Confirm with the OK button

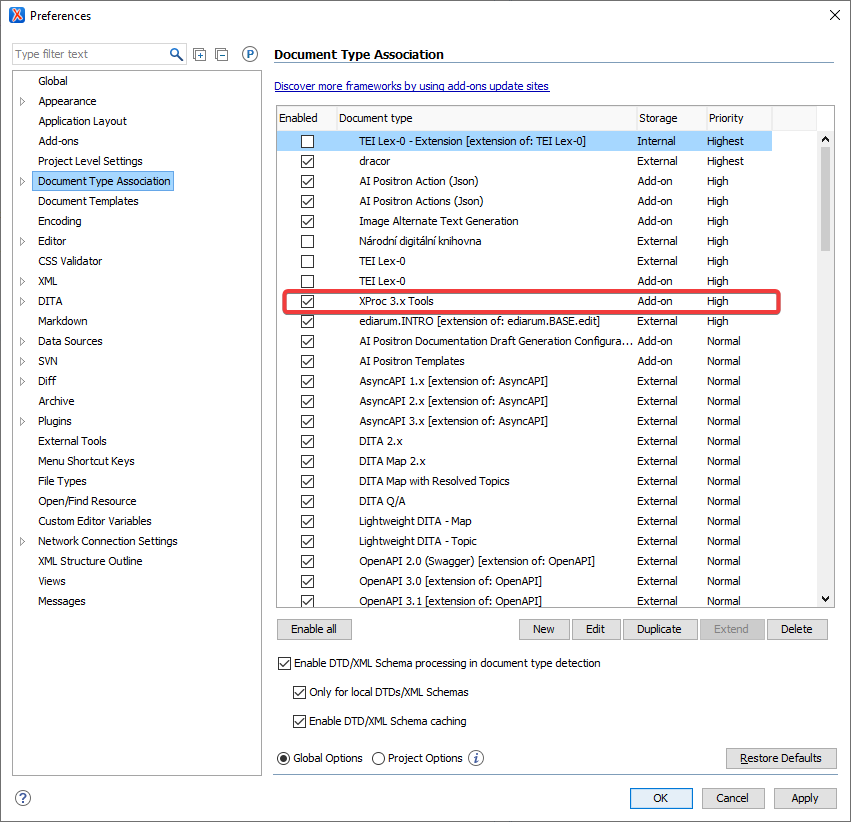(x=661, y=799)
